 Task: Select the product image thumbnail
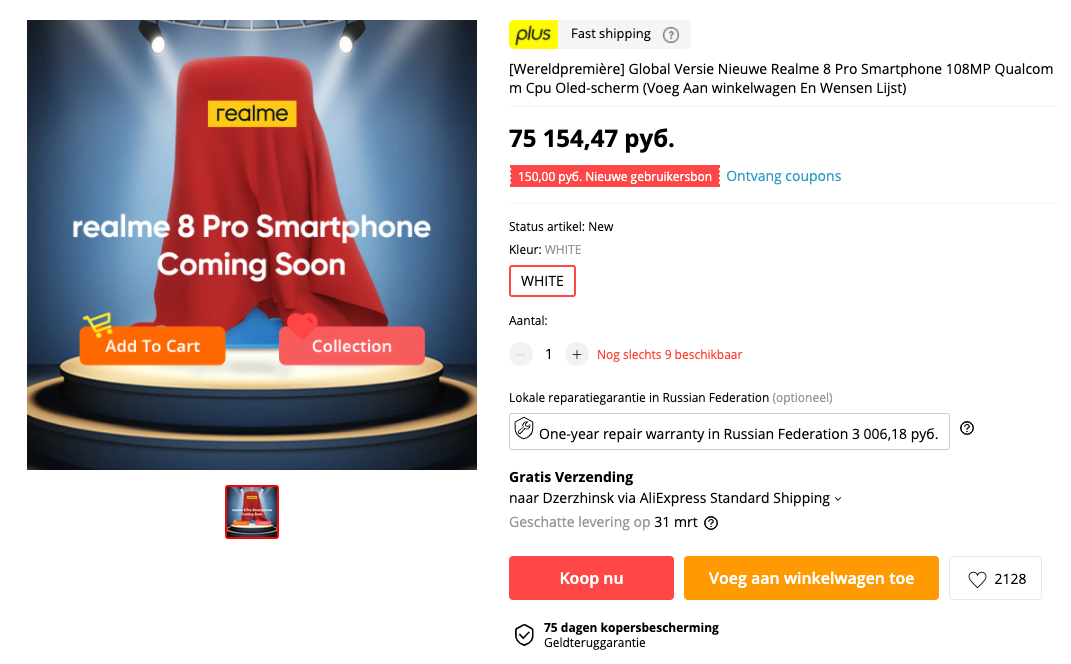point(252,512)
